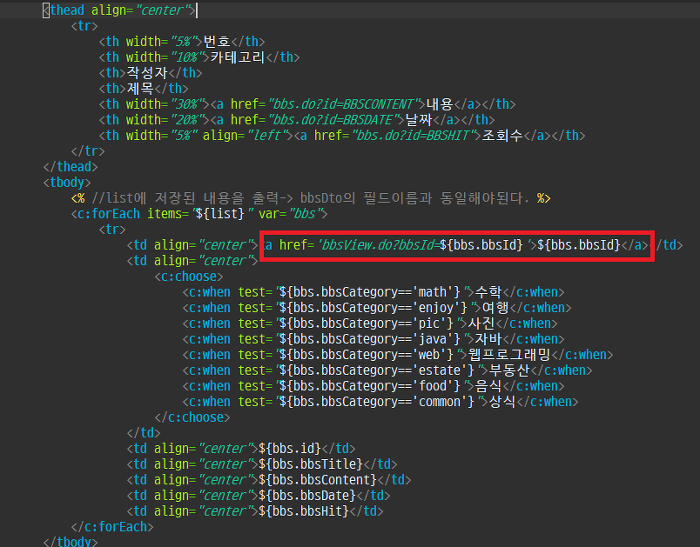Click the label 여행
This screenshot has width=700, height=547.
pyautogui.click(x=496, y=308)
